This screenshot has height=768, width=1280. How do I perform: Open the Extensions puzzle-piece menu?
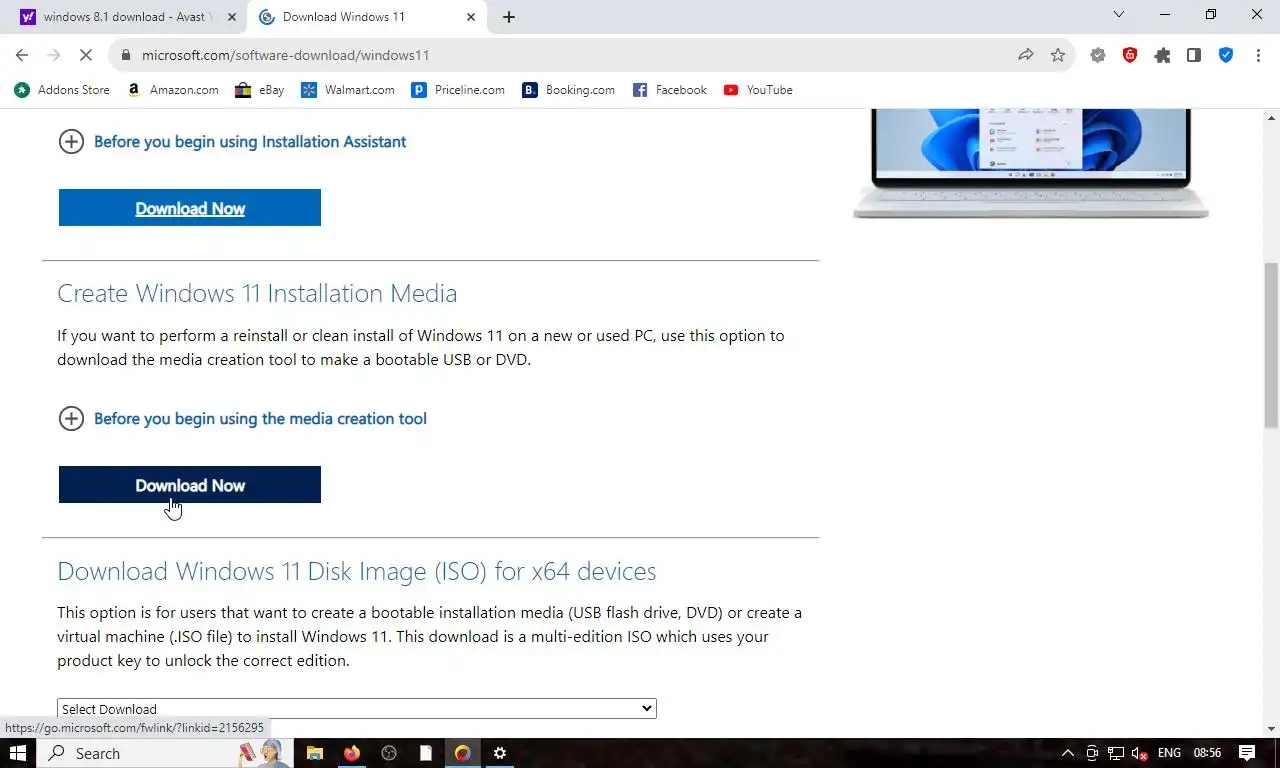tap(1162, 55)
